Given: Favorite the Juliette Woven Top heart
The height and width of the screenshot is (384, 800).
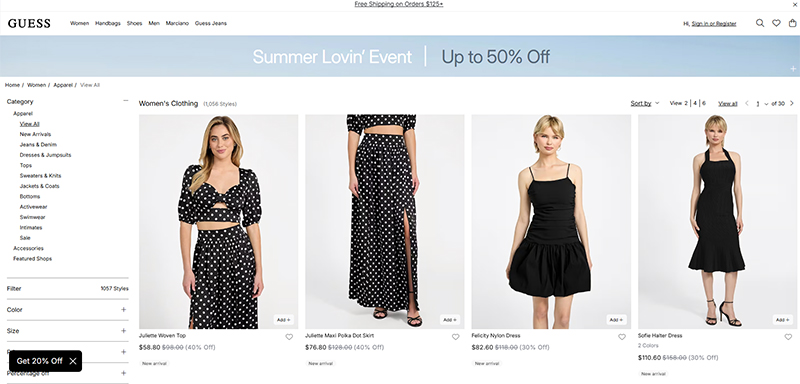Looking at the screenshot, I should point(289,337).
